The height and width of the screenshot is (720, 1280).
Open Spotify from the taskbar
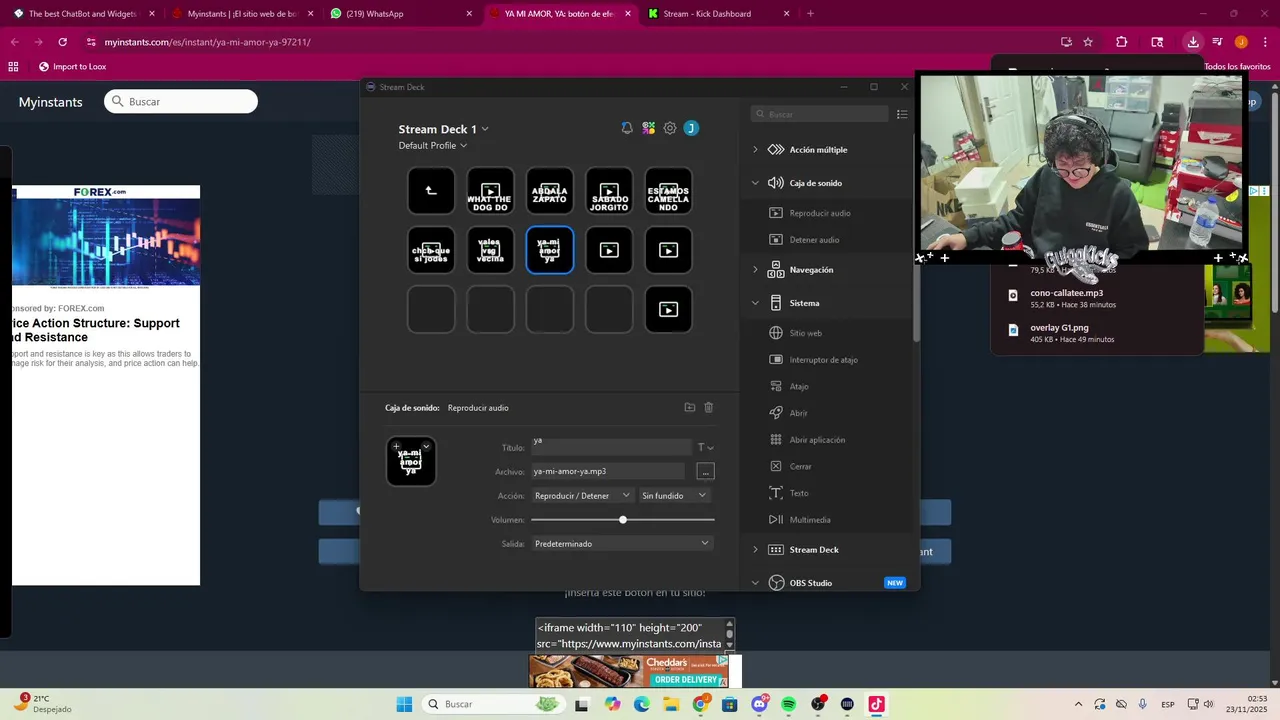pyautogui.click(x=788, y=704)
